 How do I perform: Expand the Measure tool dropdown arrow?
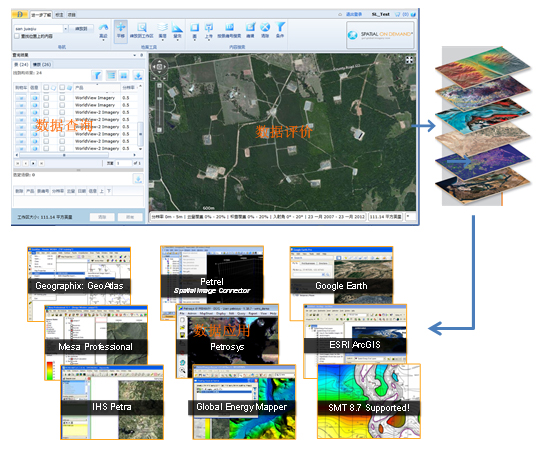(177, 40)
